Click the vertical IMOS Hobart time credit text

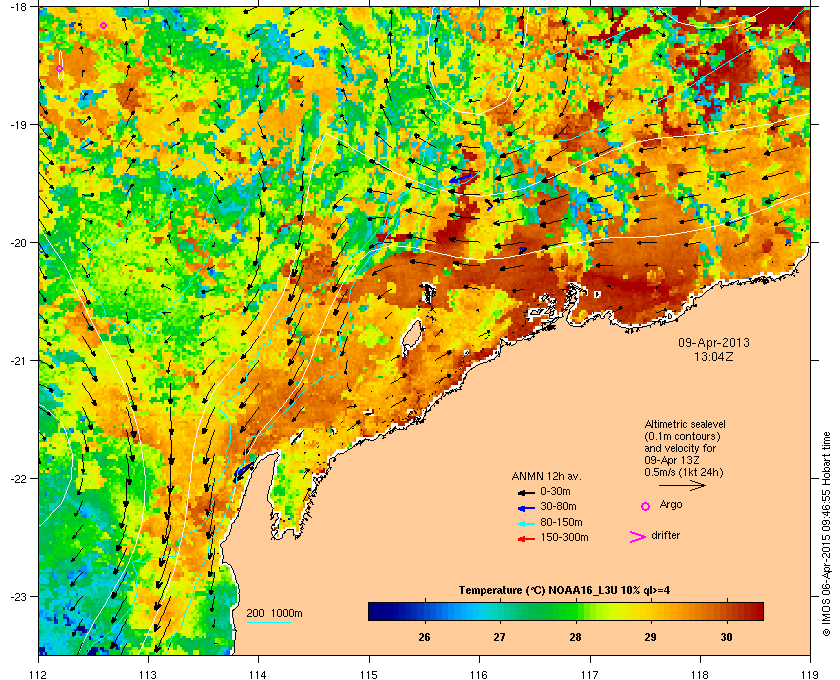(x=826, y=535)
